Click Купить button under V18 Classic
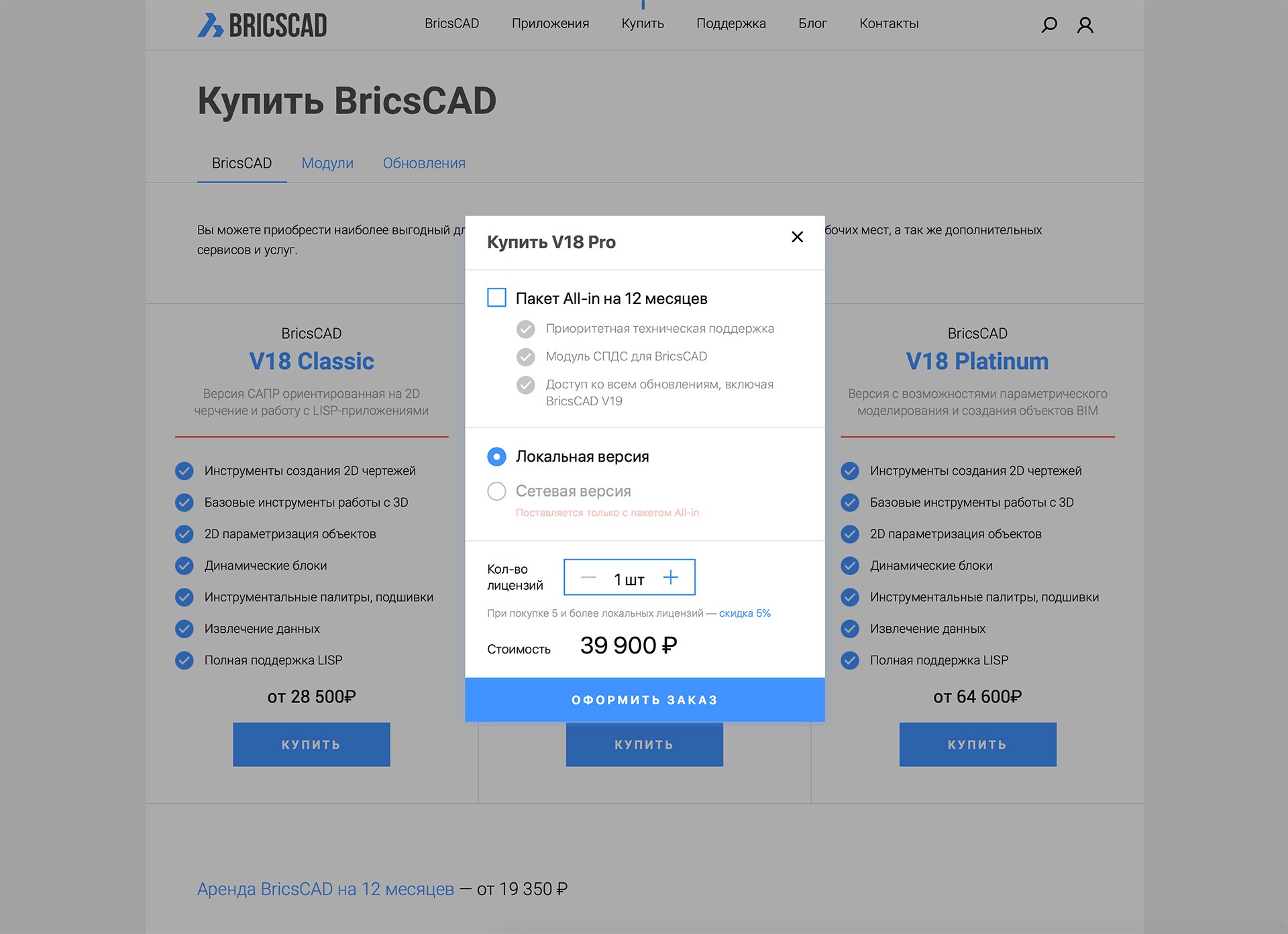This screenshot has height=934, width=1288. (x=311, y=744)
